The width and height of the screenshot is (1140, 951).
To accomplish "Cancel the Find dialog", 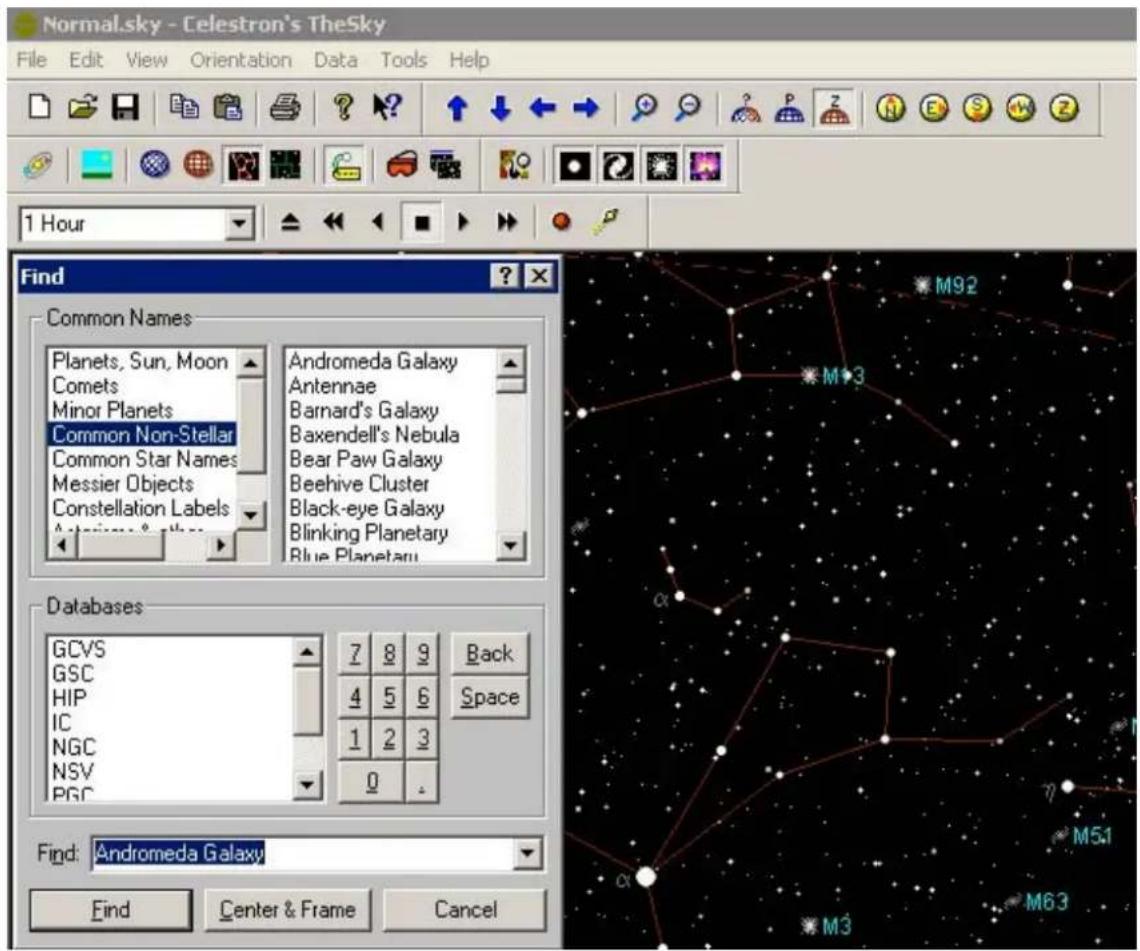I will 465,910.
